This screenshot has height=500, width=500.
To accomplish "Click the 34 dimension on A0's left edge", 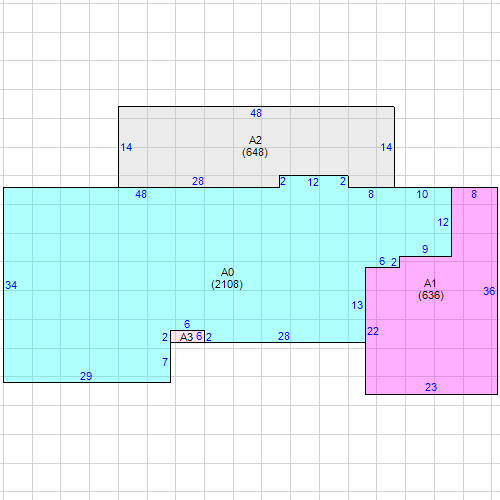I will coord(11,285).
